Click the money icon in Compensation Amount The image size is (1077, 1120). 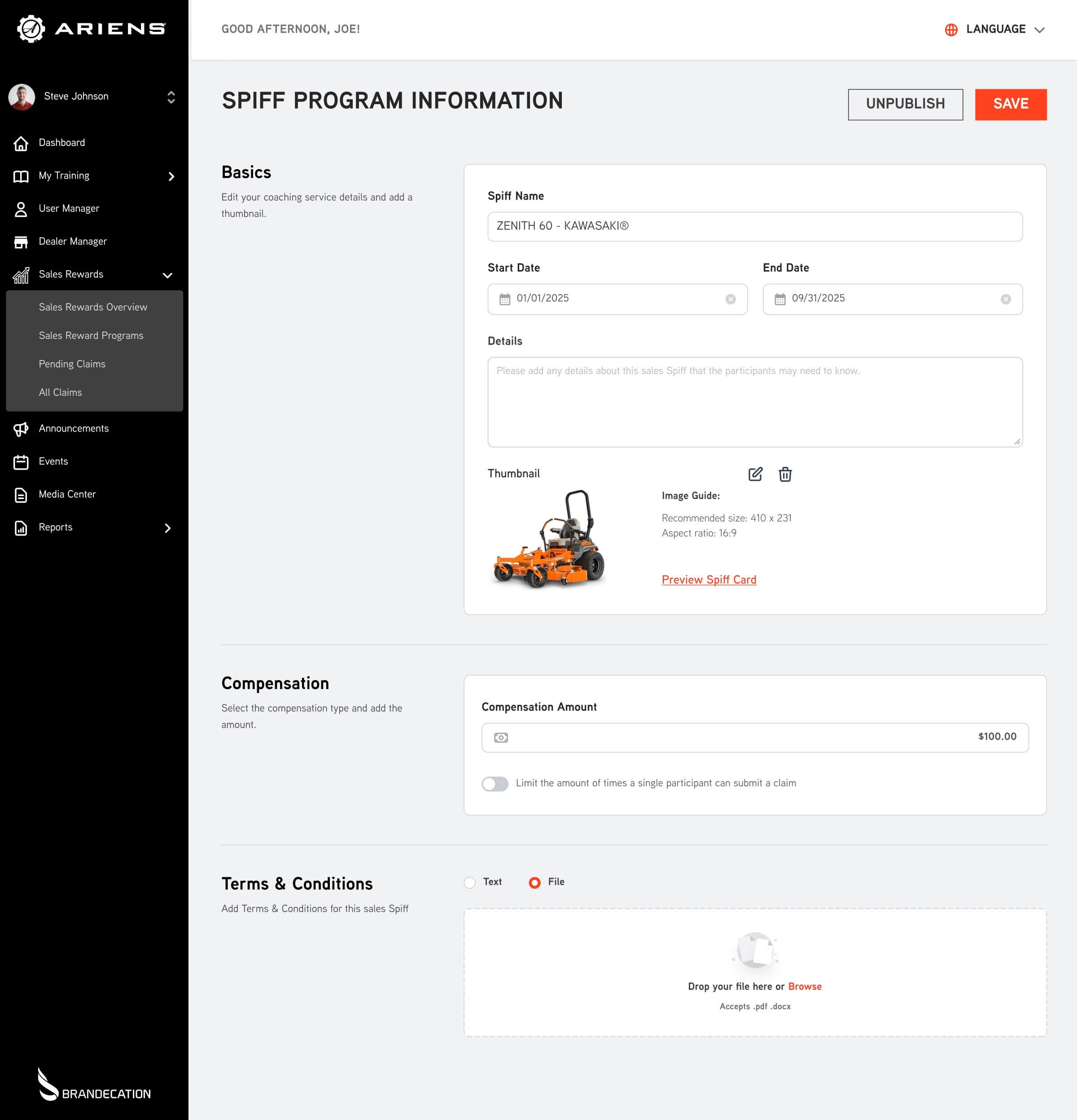click(x=501, y=738)
